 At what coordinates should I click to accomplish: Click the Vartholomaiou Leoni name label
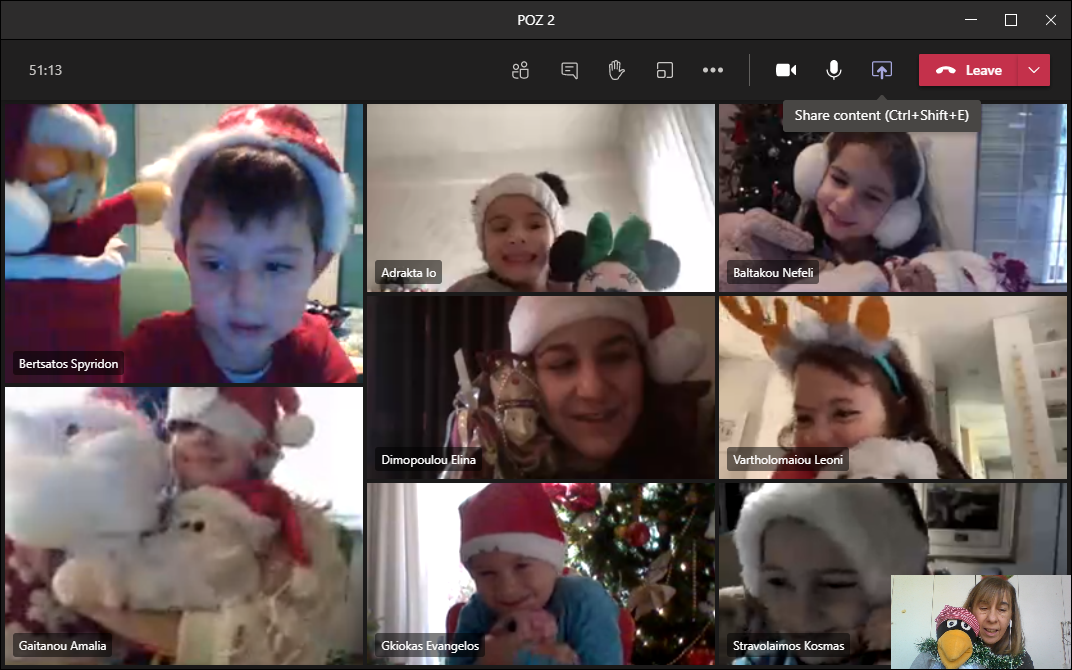788,459
